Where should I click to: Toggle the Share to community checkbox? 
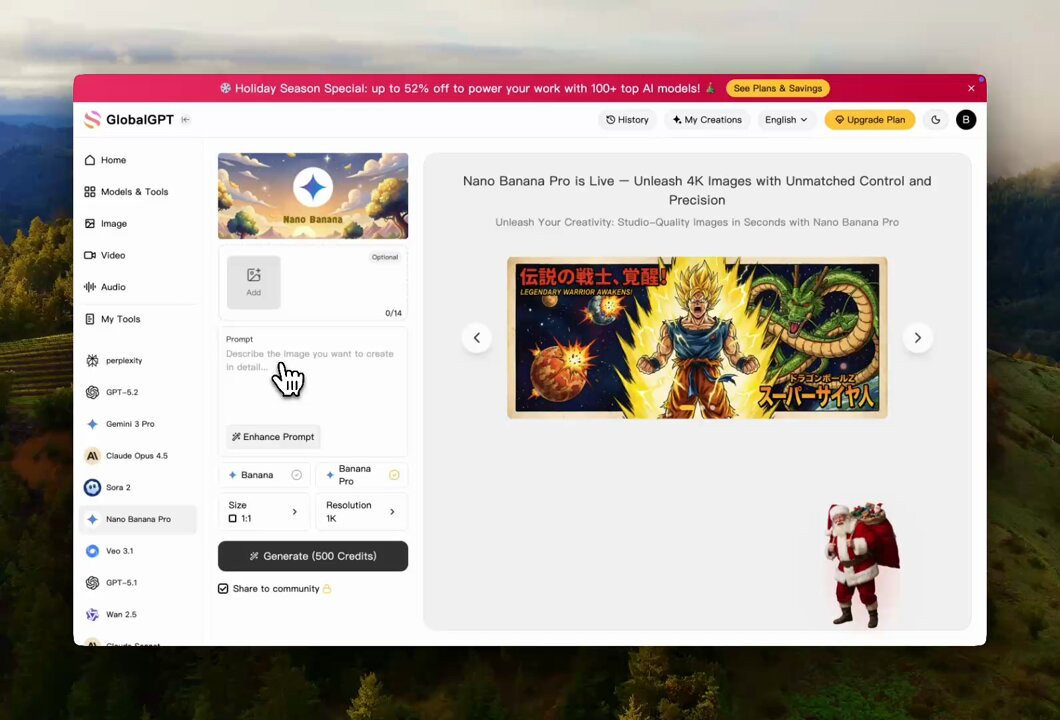point(223,589)
